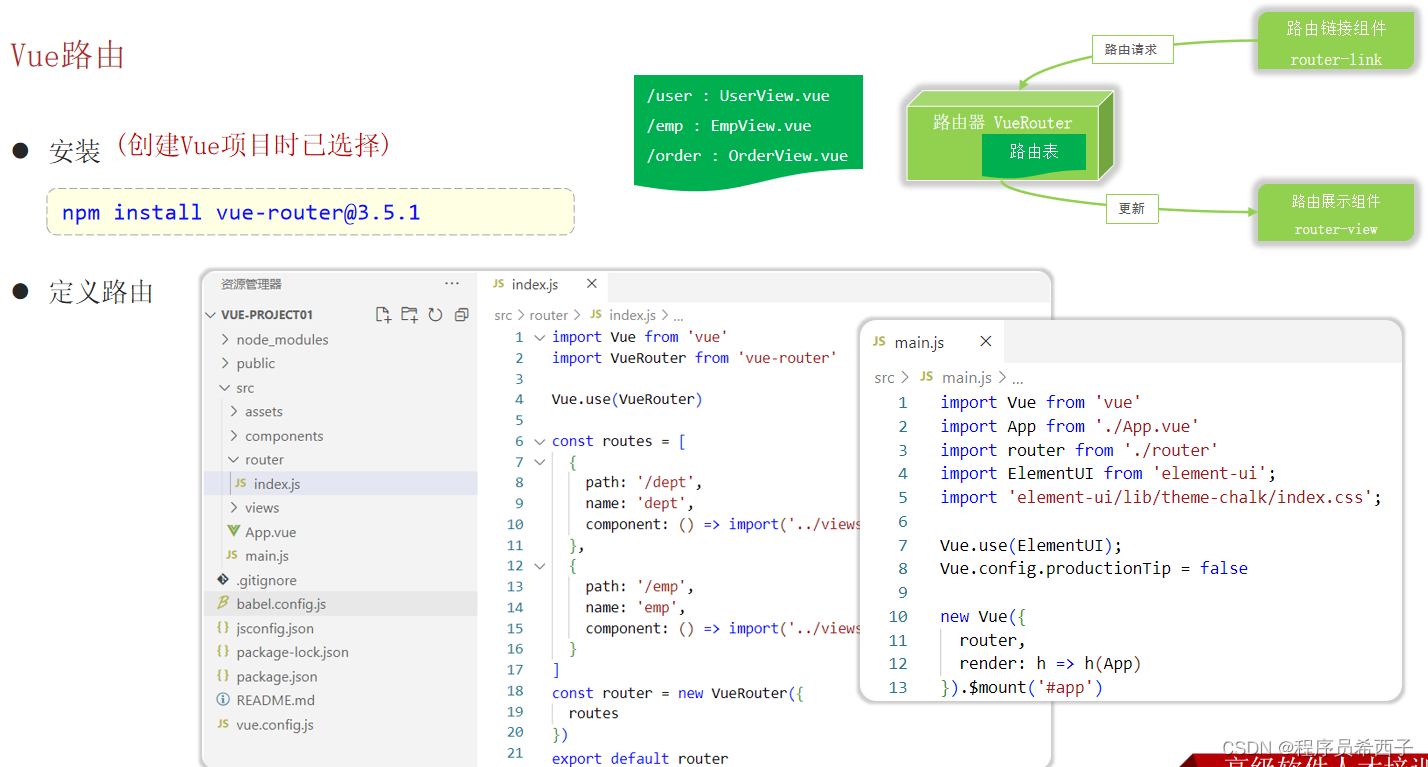Collapse all folders with the explorer icon

pos(461,315)
